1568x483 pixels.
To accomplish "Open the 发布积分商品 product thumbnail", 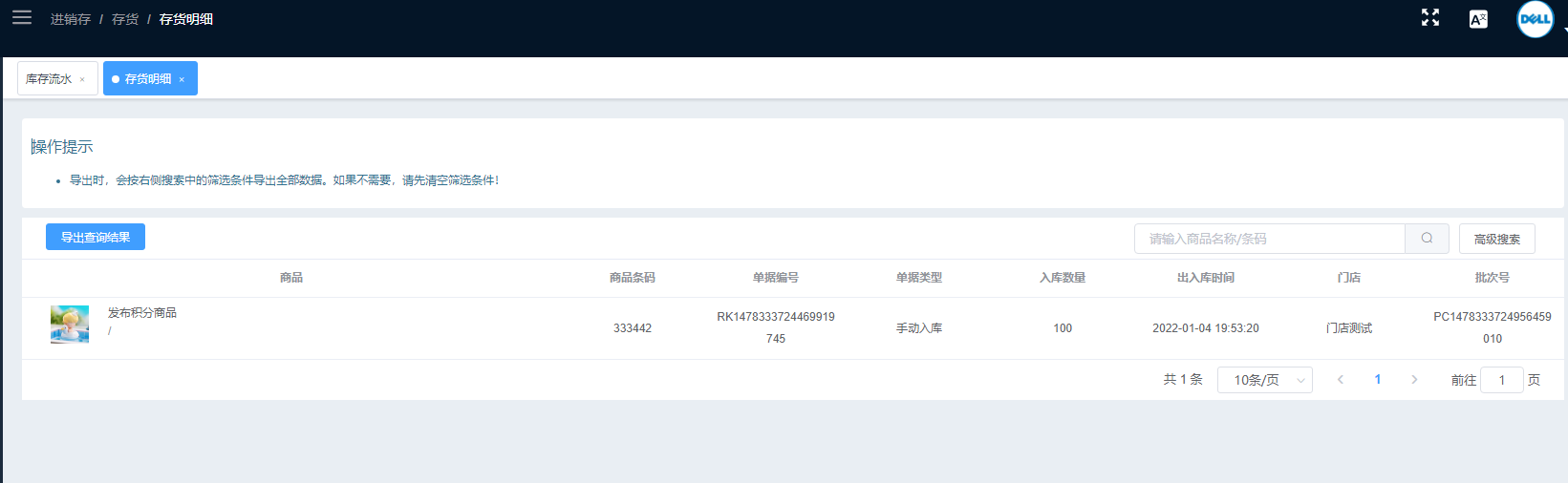I will [x=70, y=325].
